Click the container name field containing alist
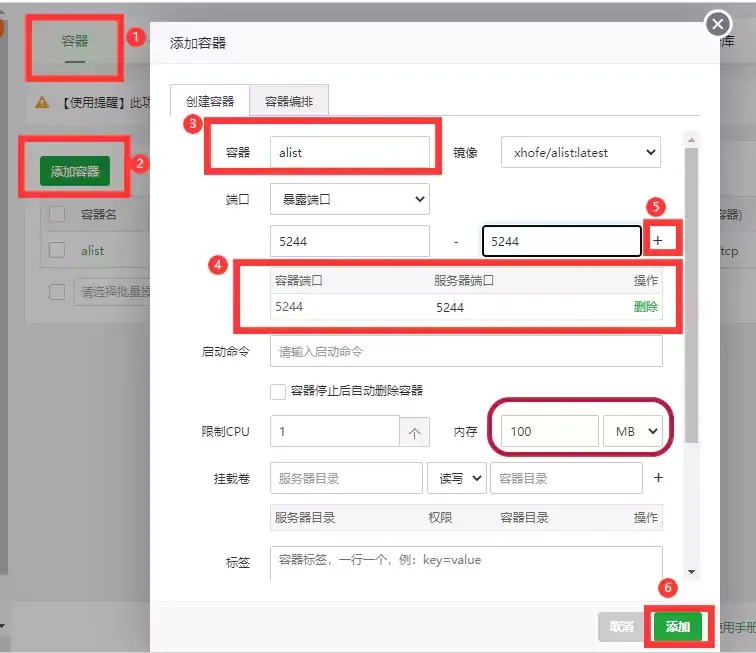The image size is (756, 653). [350, 152]
